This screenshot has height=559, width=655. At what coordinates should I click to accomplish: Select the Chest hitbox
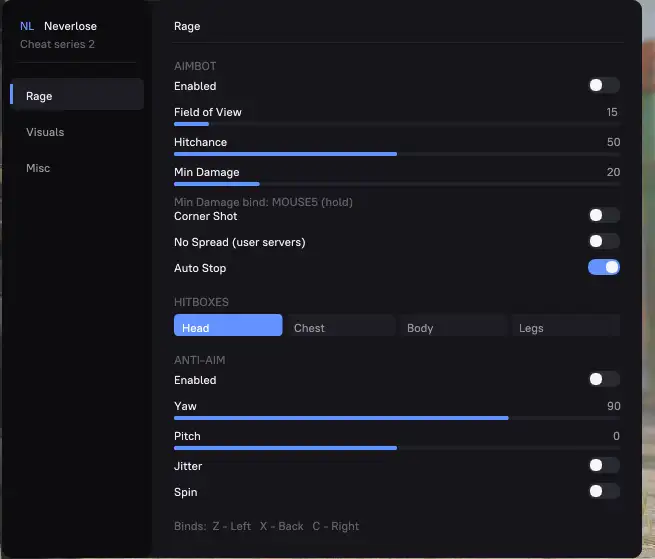point(341,325)
